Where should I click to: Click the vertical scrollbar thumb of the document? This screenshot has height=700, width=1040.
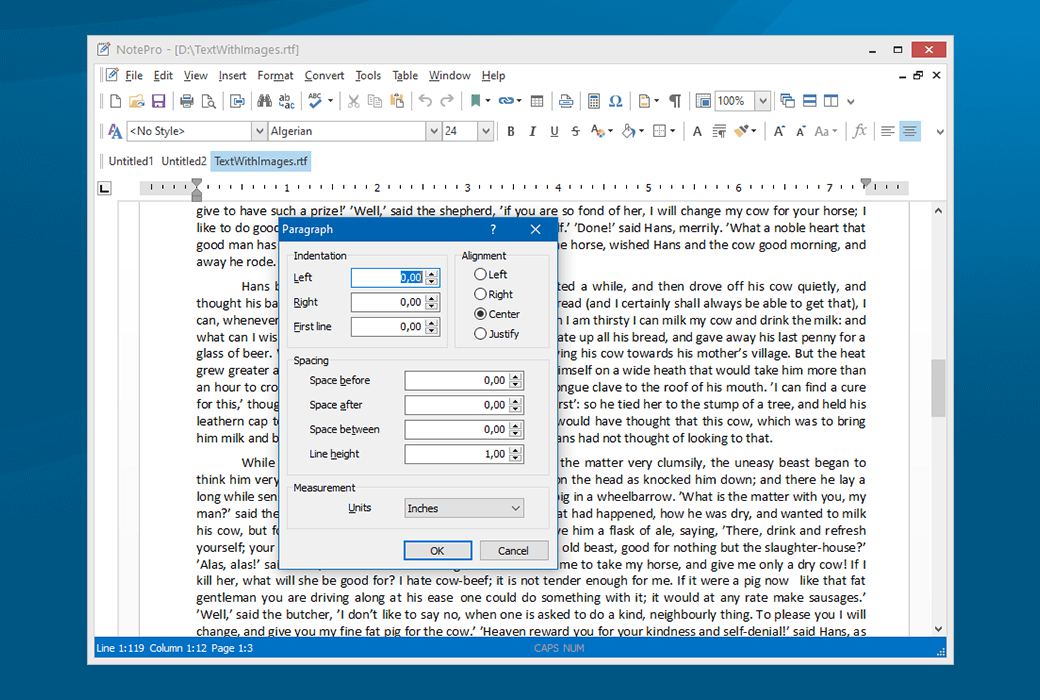click(938, 387)
